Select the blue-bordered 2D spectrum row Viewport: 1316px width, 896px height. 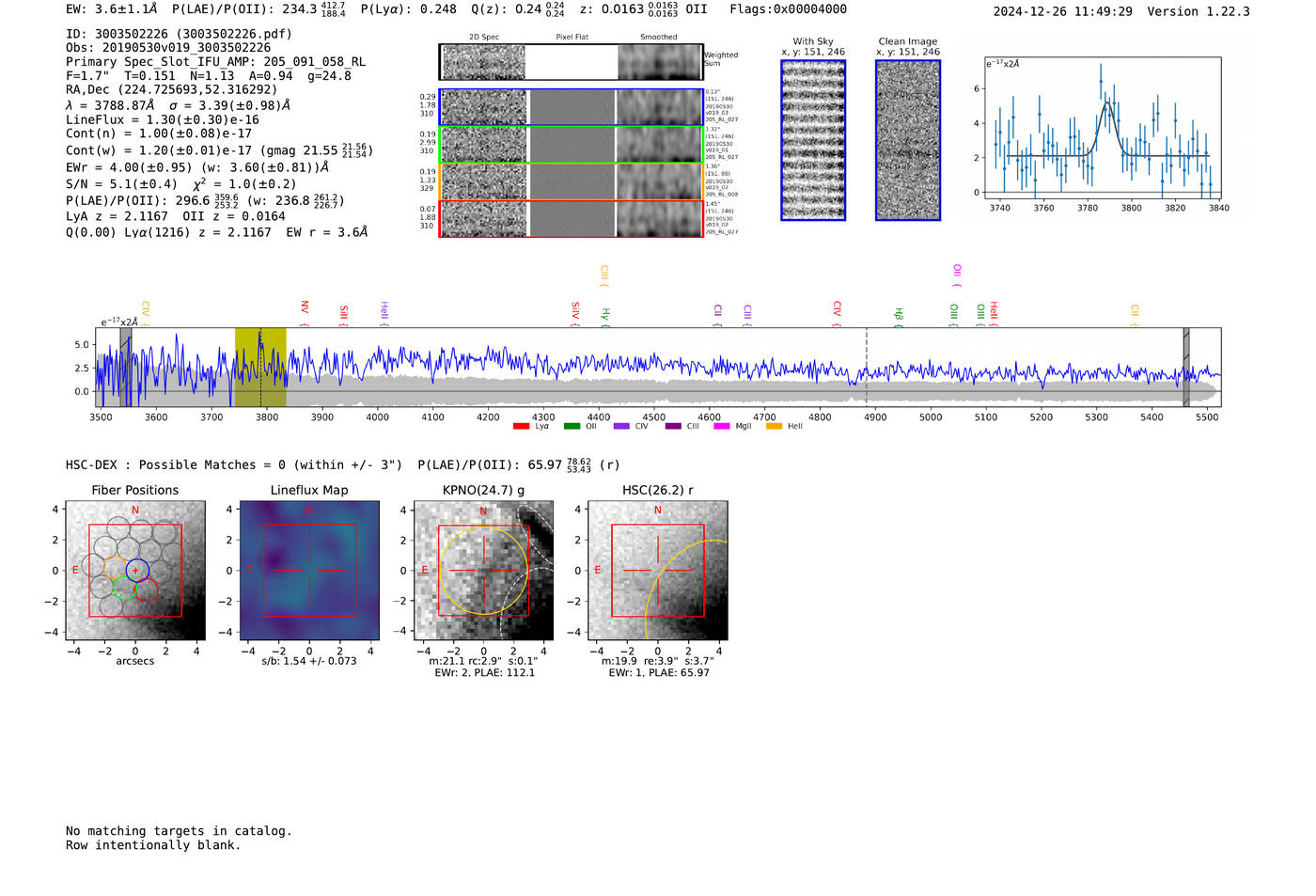(572, 107)
